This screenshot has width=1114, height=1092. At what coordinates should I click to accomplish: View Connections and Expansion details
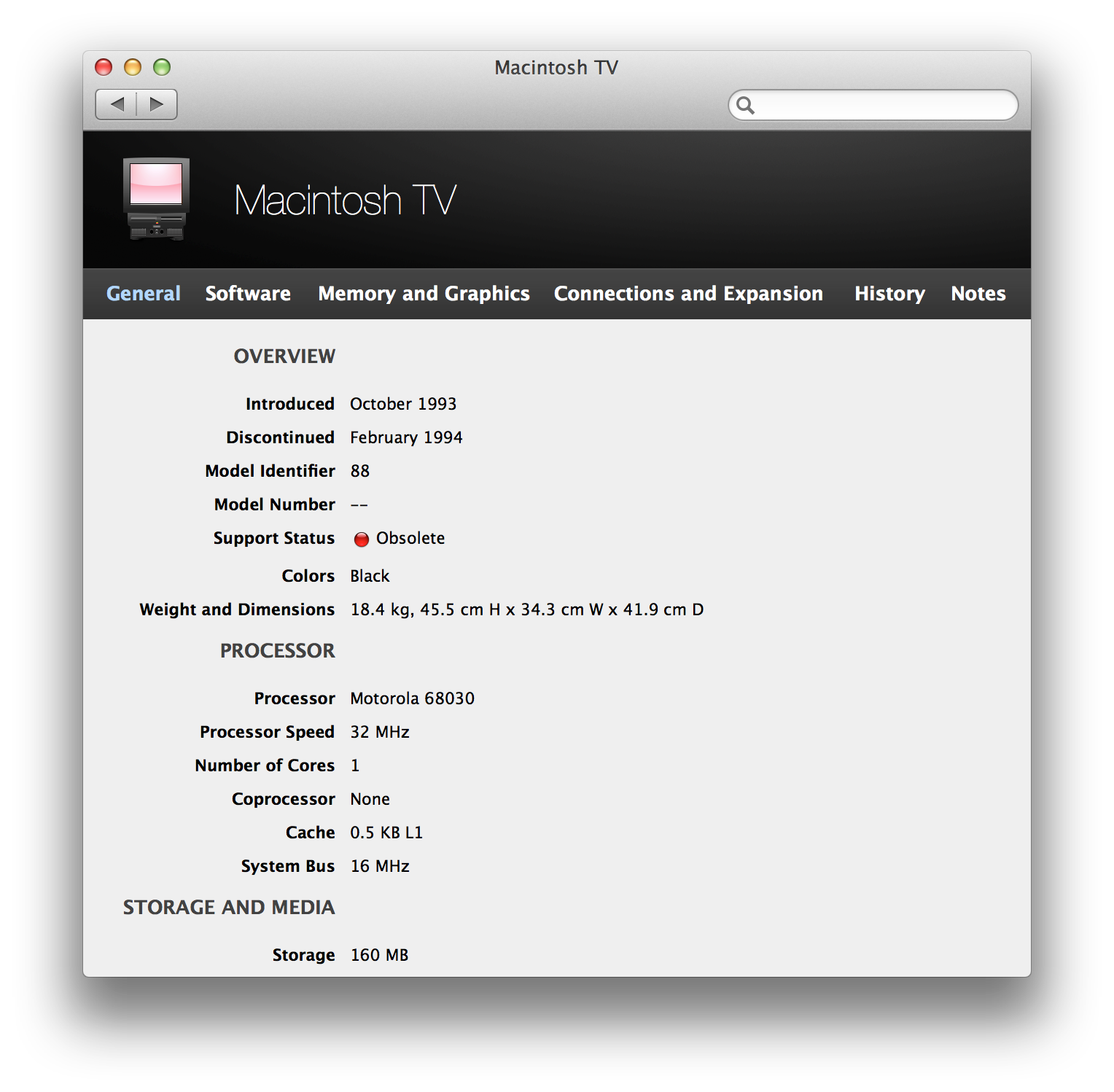[688, 293]
